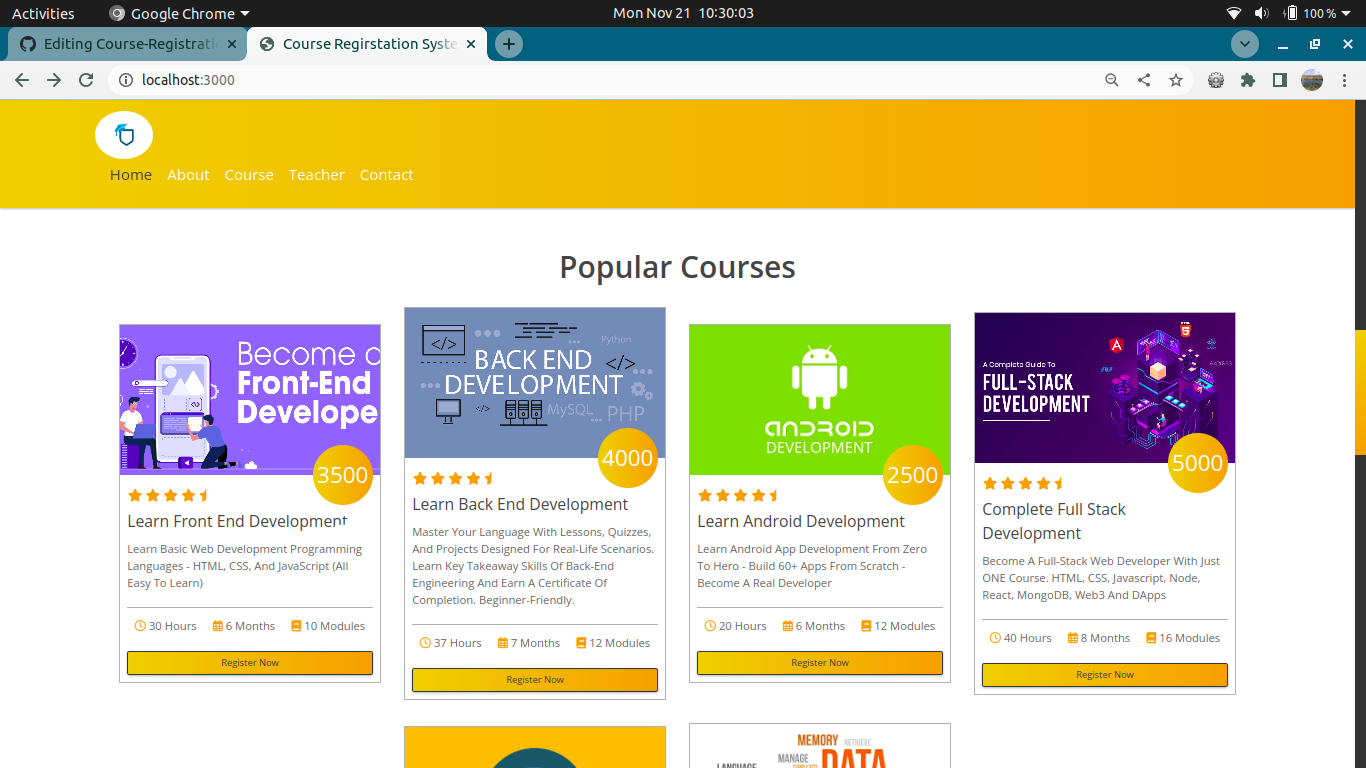
Task: Click the modules icon beside "12 Modules" on Android course
Action: [864, 625]
